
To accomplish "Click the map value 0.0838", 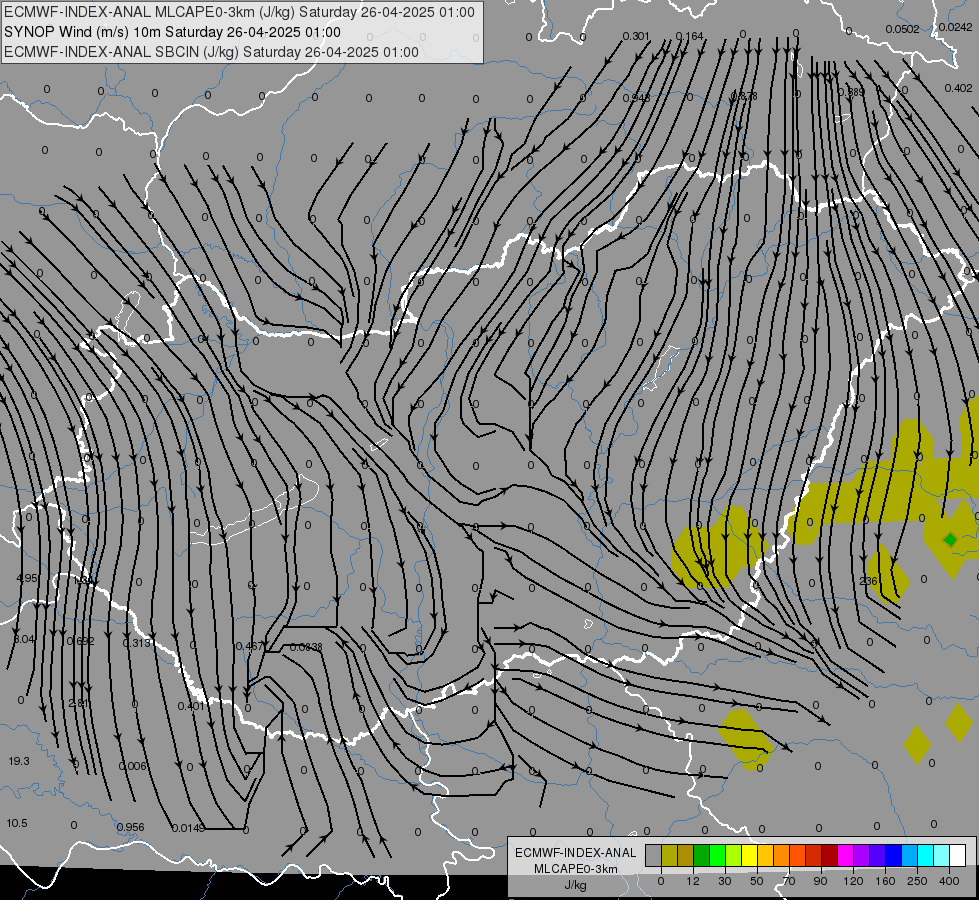I will 306,647.
